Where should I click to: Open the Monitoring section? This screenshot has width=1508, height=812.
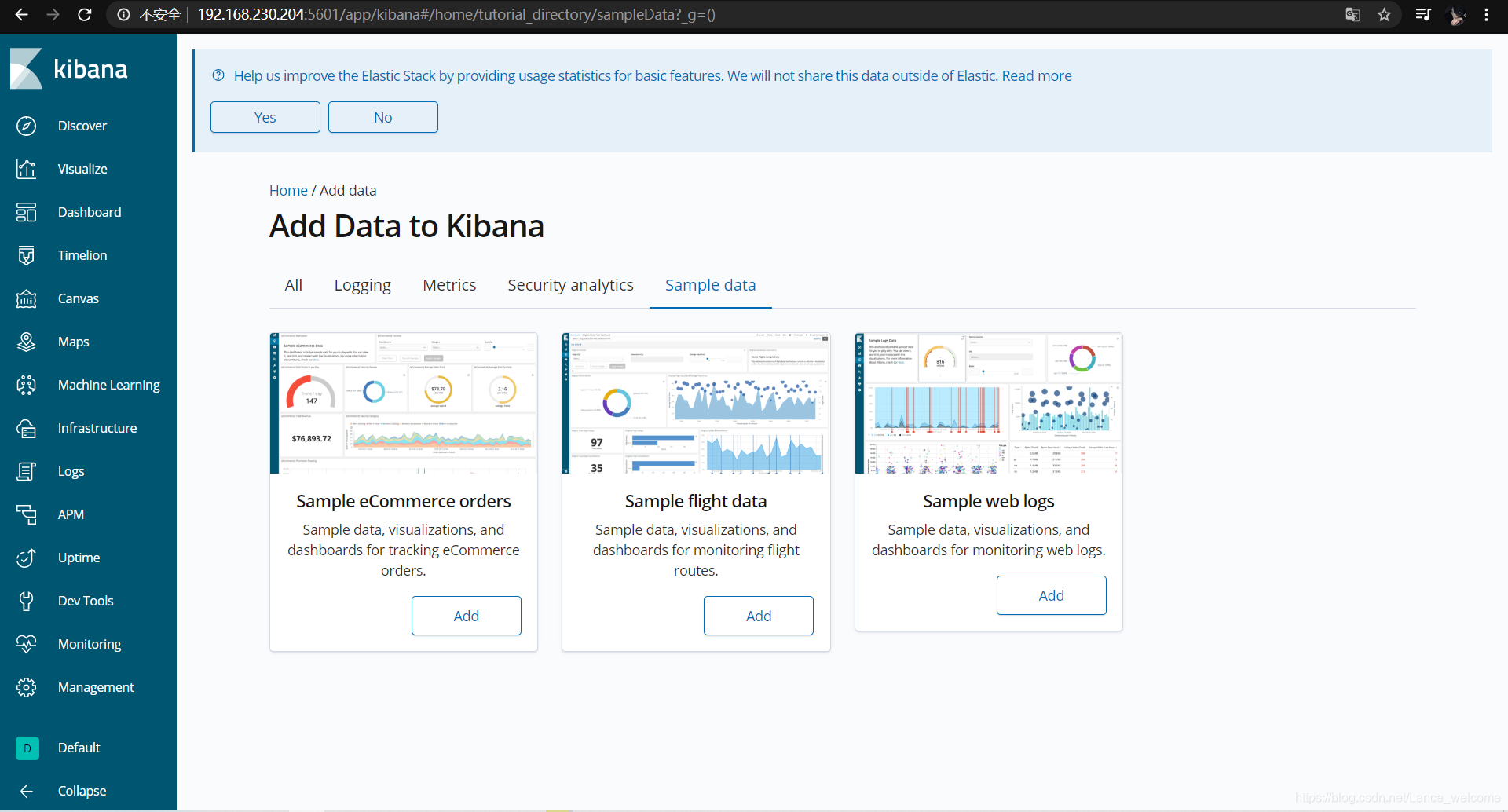point(90,643)
